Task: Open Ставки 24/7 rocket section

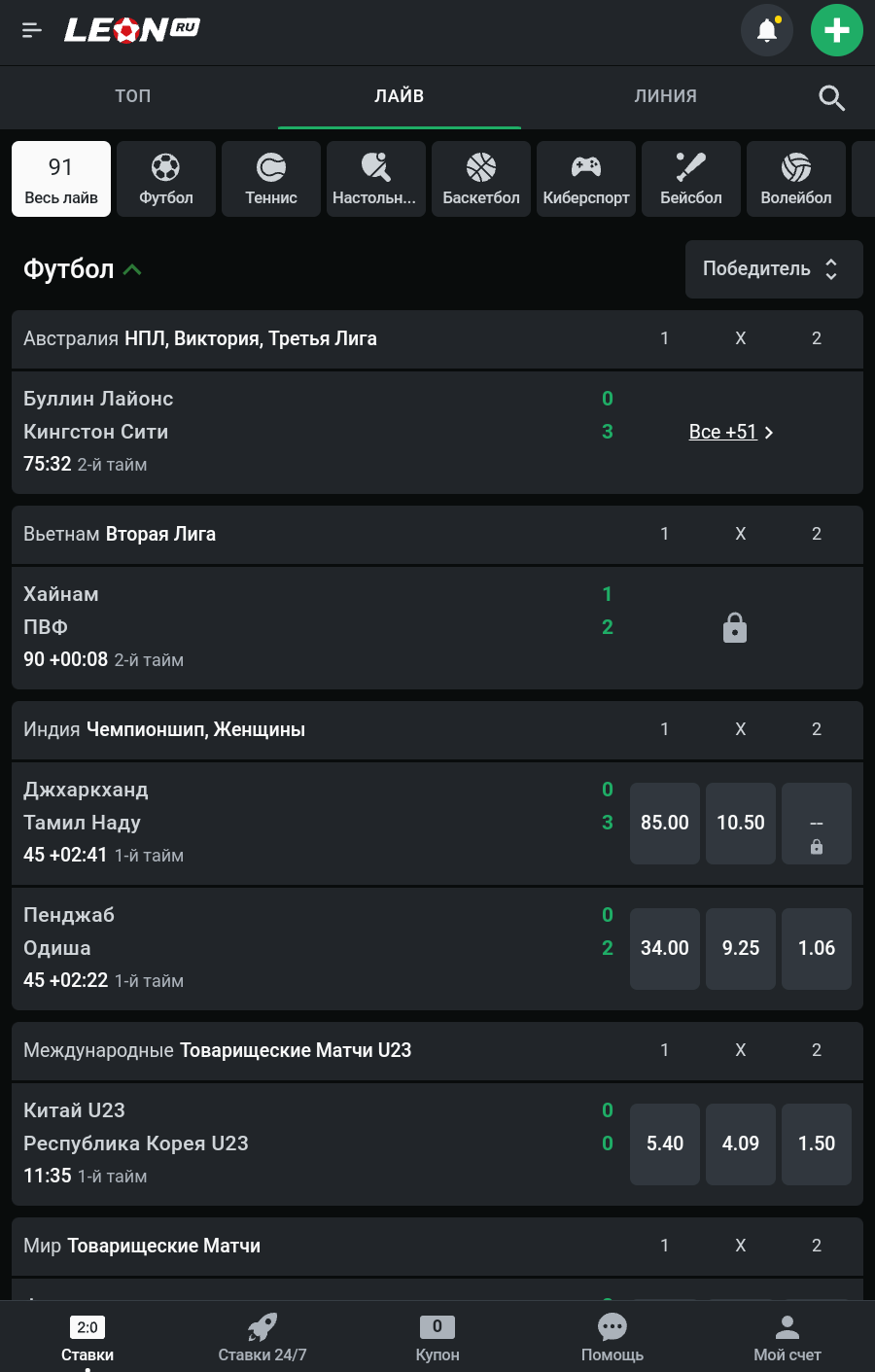Action: [262, 1338]
